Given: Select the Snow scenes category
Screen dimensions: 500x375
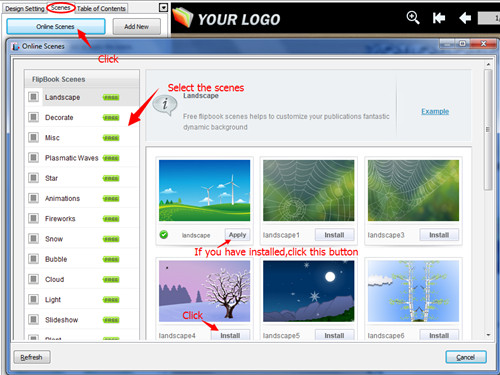Looking at the screenshot, I should (x=82, y=239).
